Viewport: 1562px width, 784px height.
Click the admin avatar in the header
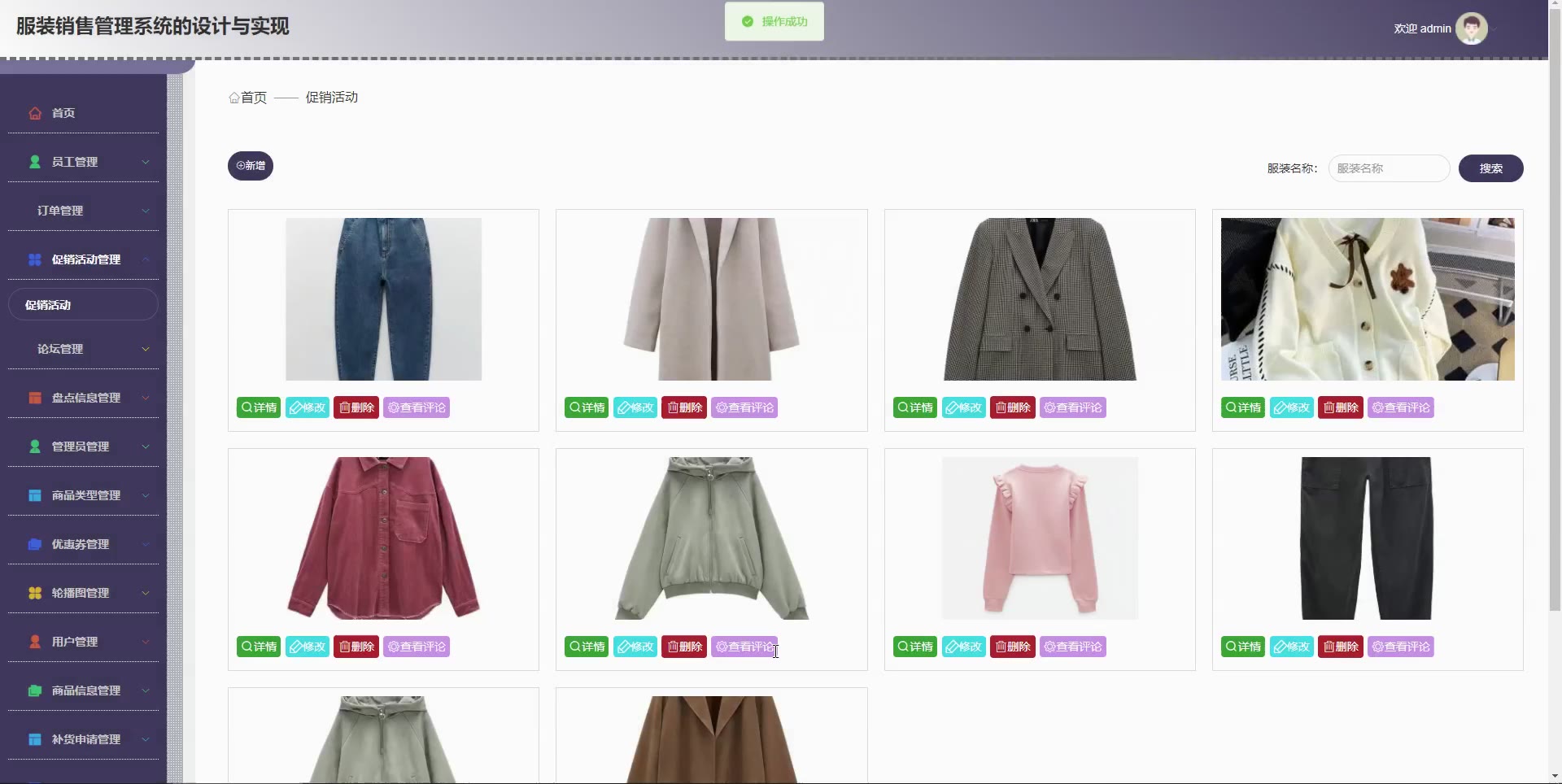click(x=1471, y=28)
